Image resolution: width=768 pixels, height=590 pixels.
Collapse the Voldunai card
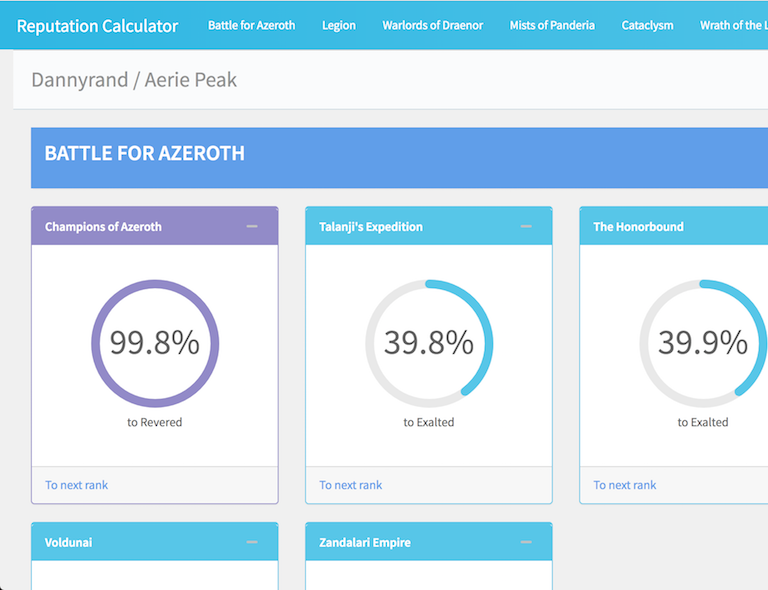click(x=252, y=542)
